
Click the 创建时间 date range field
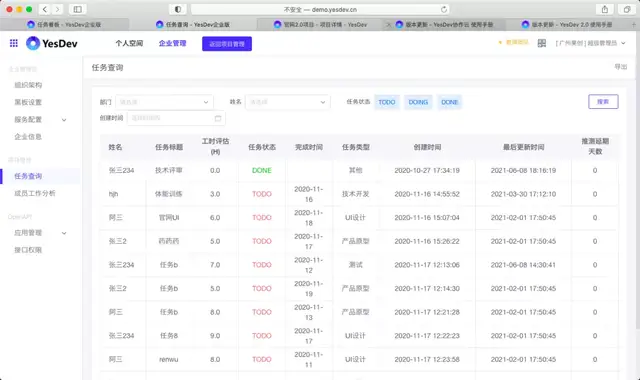point(176,118)
